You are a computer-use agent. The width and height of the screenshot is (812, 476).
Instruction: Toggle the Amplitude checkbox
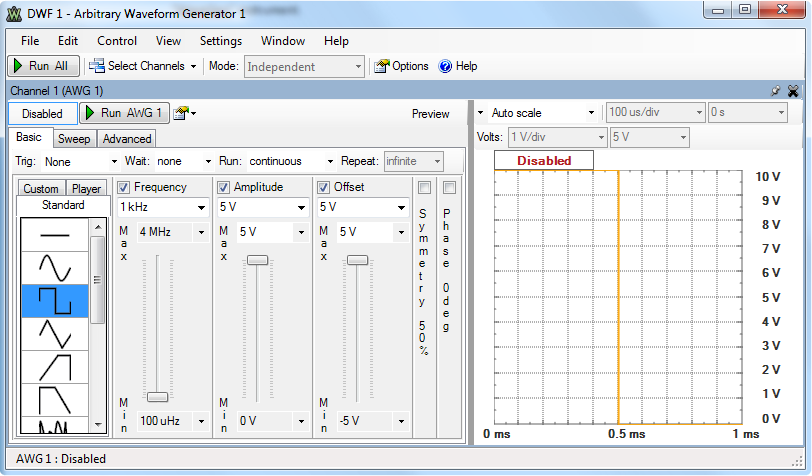[223, 187]
